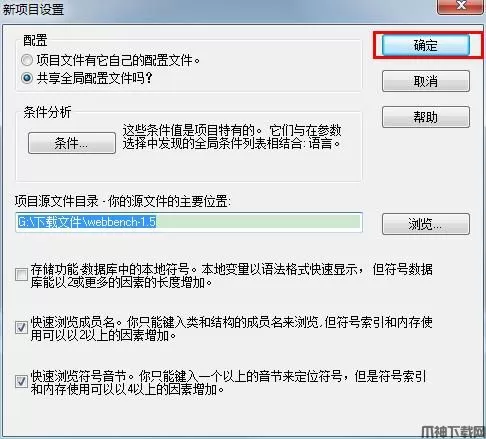Click the 浏览... browse button
Viewport: 486px width, 439px height.
pos(426,224)
